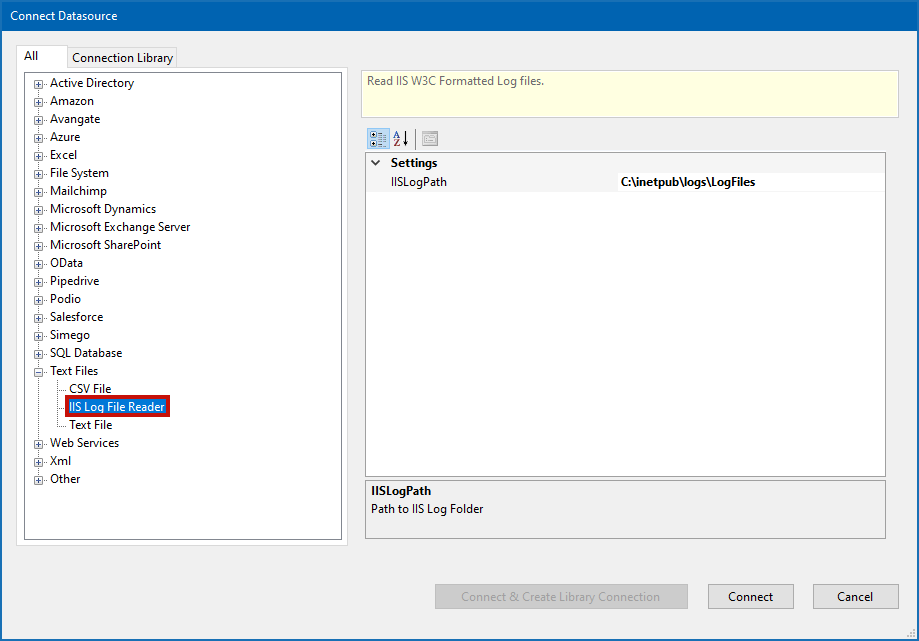Click the Cancel button
Viewport: 919px width, 641px height.
click(x=855, y=596)
